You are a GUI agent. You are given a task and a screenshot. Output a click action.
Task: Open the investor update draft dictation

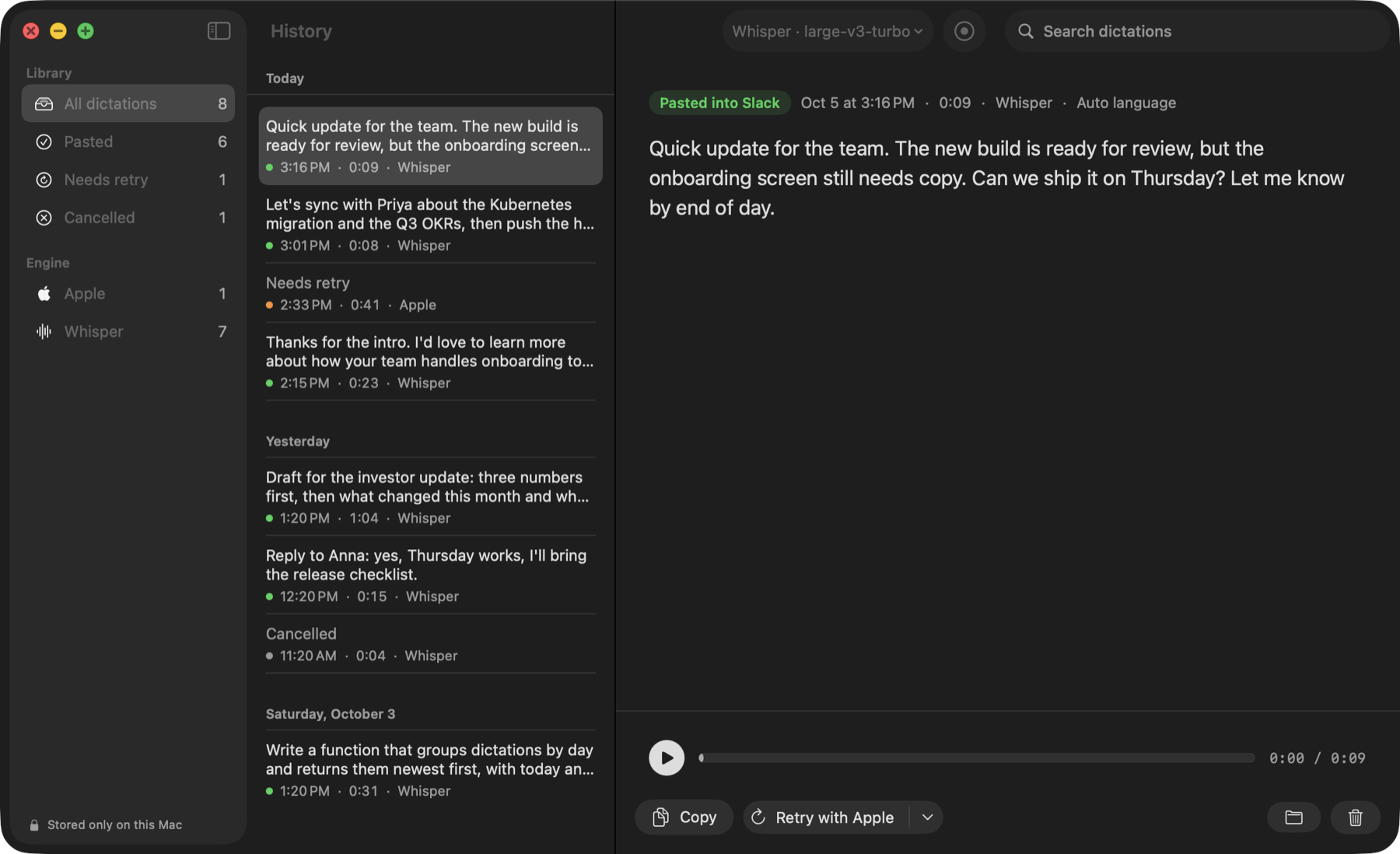point(430,497)
